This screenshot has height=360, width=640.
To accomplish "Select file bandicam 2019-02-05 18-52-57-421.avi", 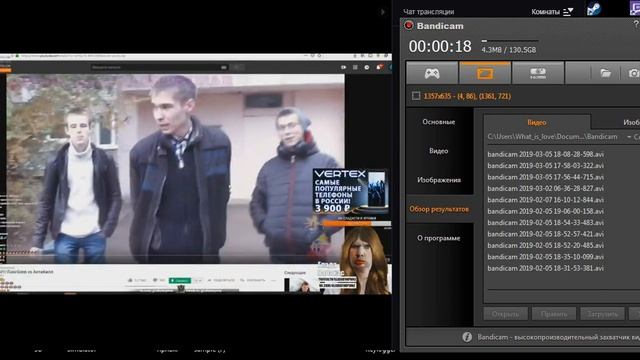I will (x=545, y=234).
